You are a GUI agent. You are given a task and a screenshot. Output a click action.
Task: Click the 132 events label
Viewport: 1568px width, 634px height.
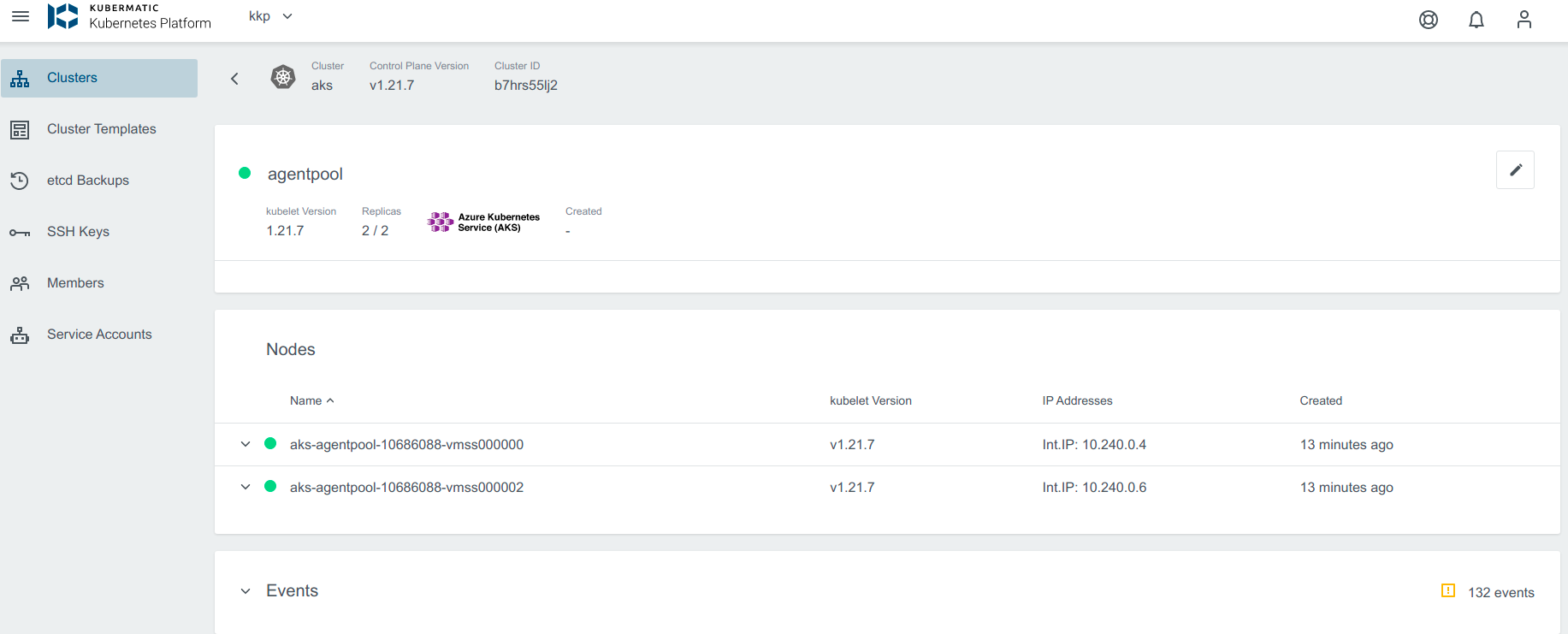[1500, 592]
